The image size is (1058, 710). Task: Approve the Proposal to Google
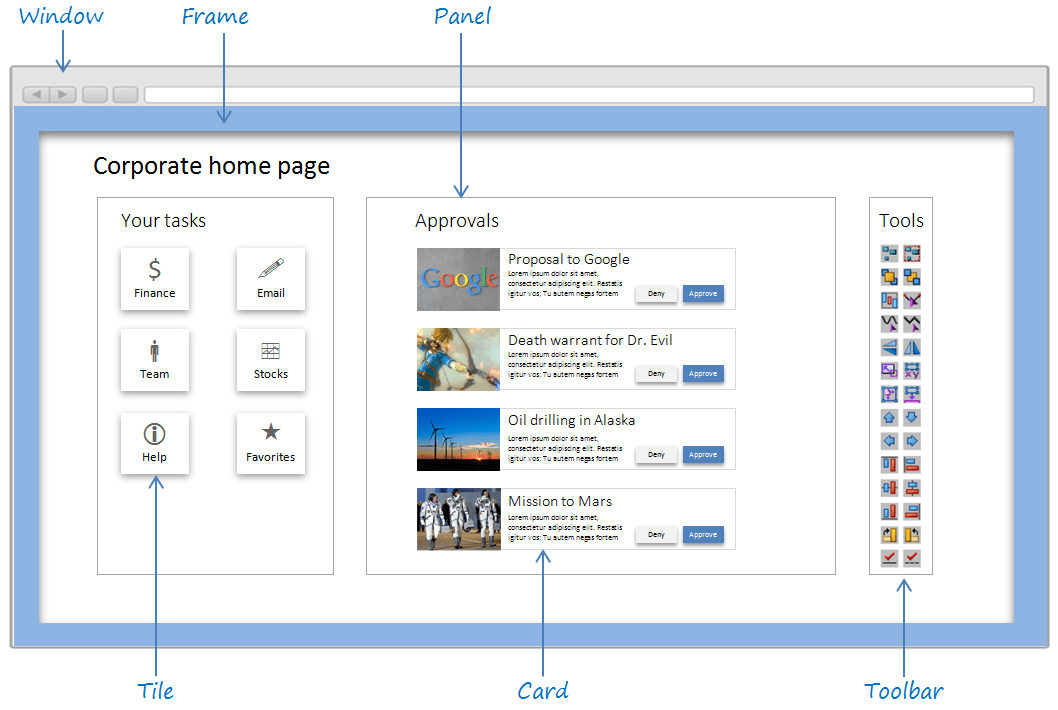pos(703,293)
